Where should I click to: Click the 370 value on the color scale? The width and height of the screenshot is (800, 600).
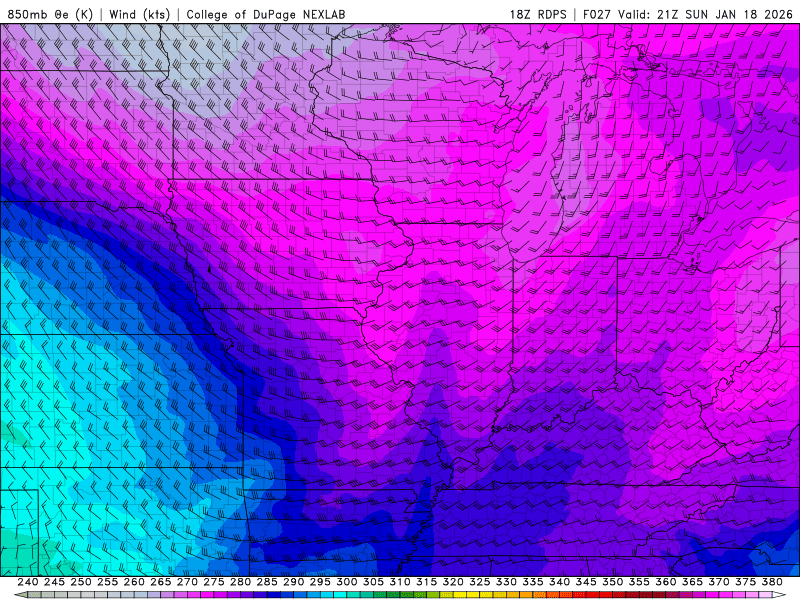[x=719, y=582]
